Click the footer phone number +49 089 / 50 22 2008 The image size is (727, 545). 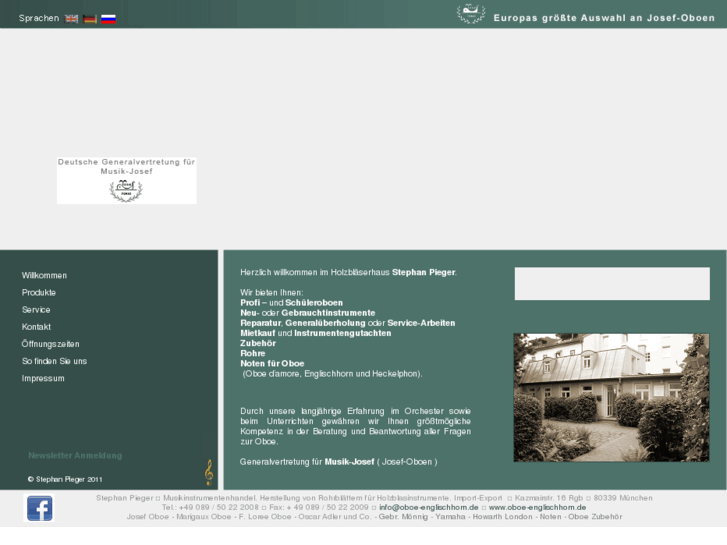click(x=218, y=507)
